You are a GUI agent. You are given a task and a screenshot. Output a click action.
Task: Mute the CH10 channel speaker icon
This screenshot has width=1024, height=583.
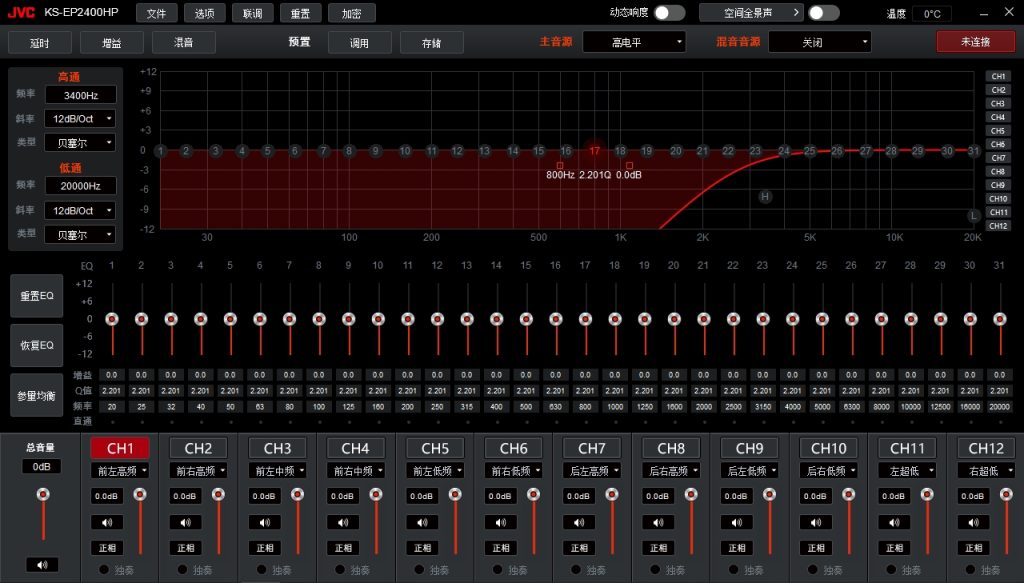pos(816,522)
